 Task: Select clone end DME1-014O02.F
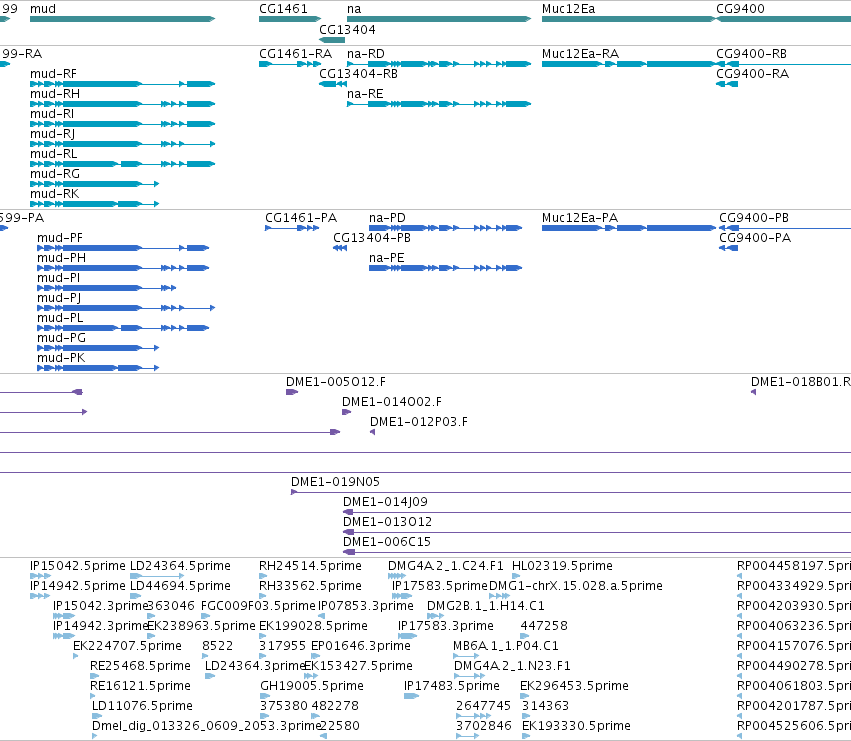346,412
